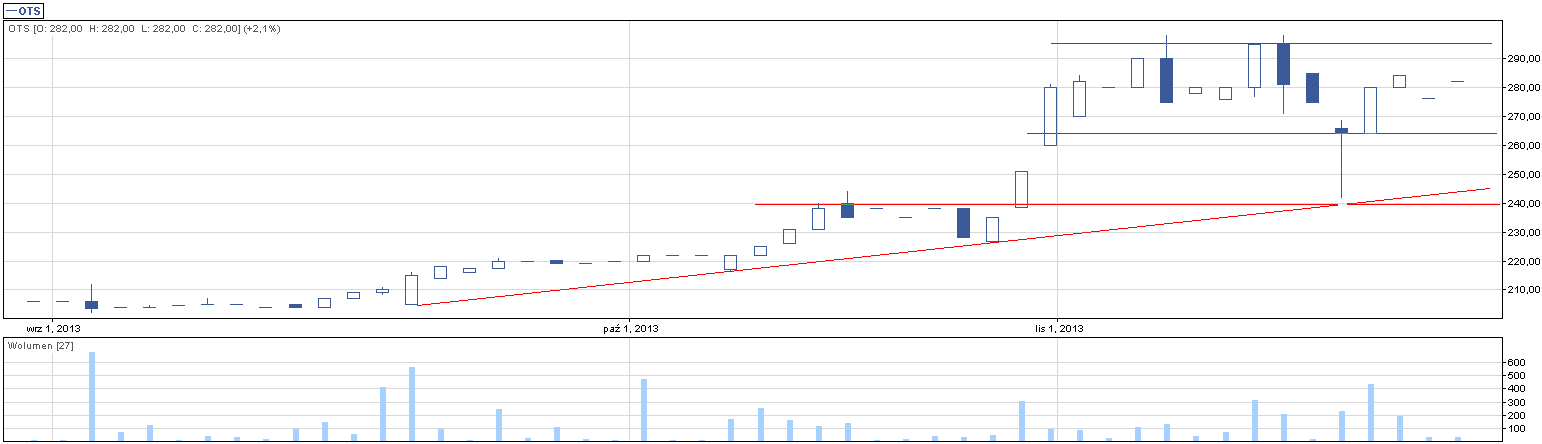Click the 'paź 1, 2013' date label
The image size is (1542, 444).
pyautogui.click(x=631, y=327)
